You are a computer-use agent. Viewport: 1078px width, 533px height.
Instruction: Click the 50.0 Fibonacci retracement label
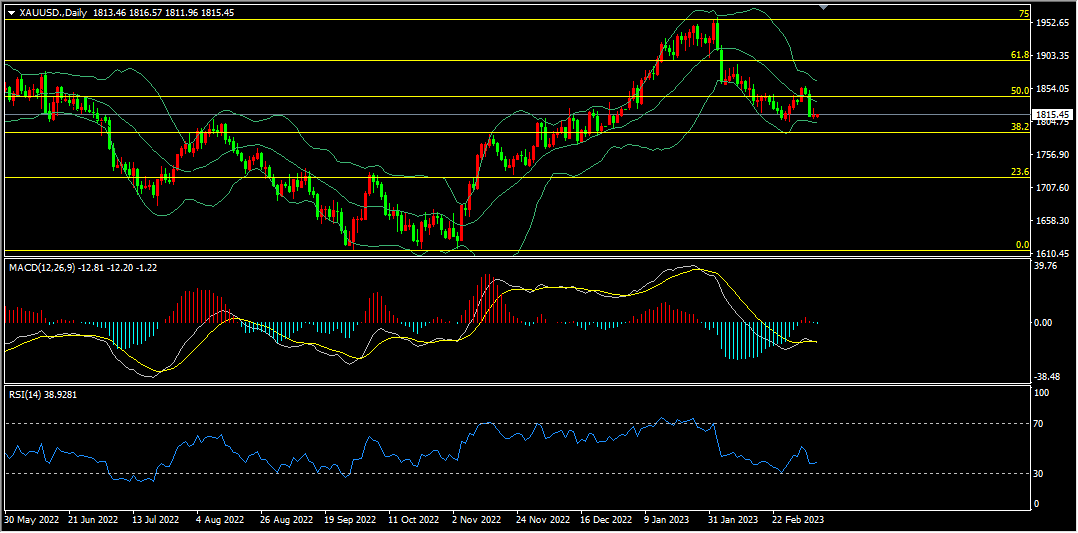[1021, 91]
